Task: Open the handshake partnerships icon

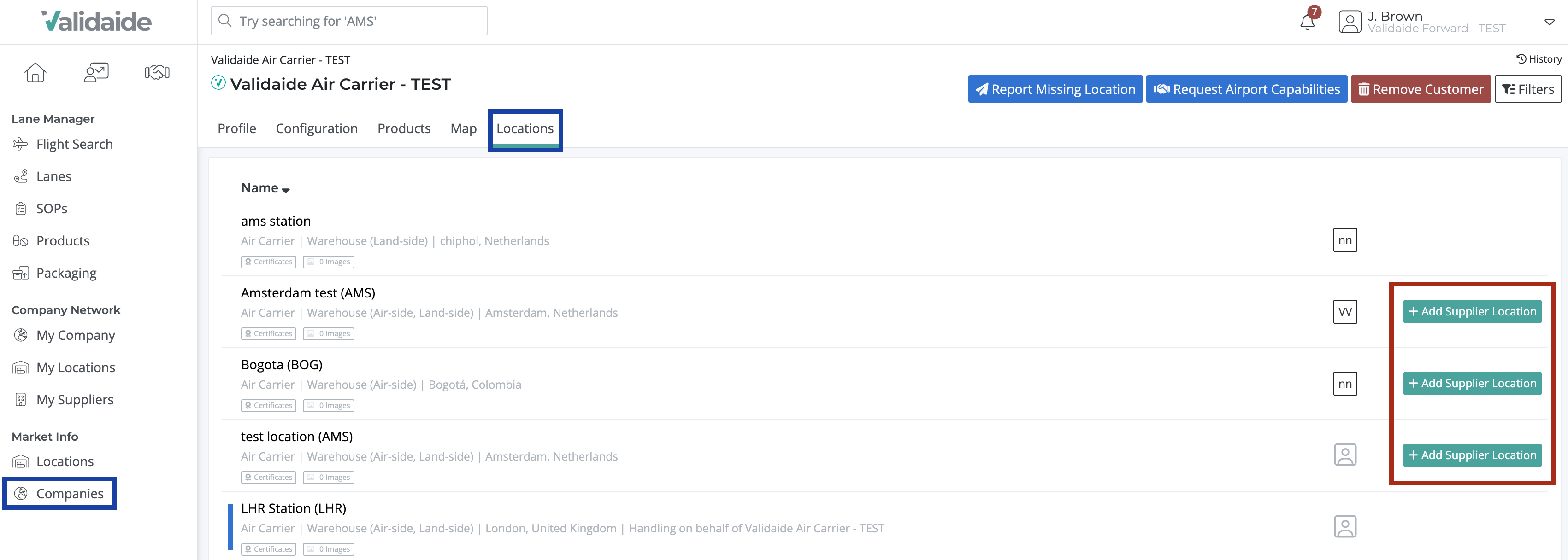Action: pyautogui.click(x=157, y=72)
